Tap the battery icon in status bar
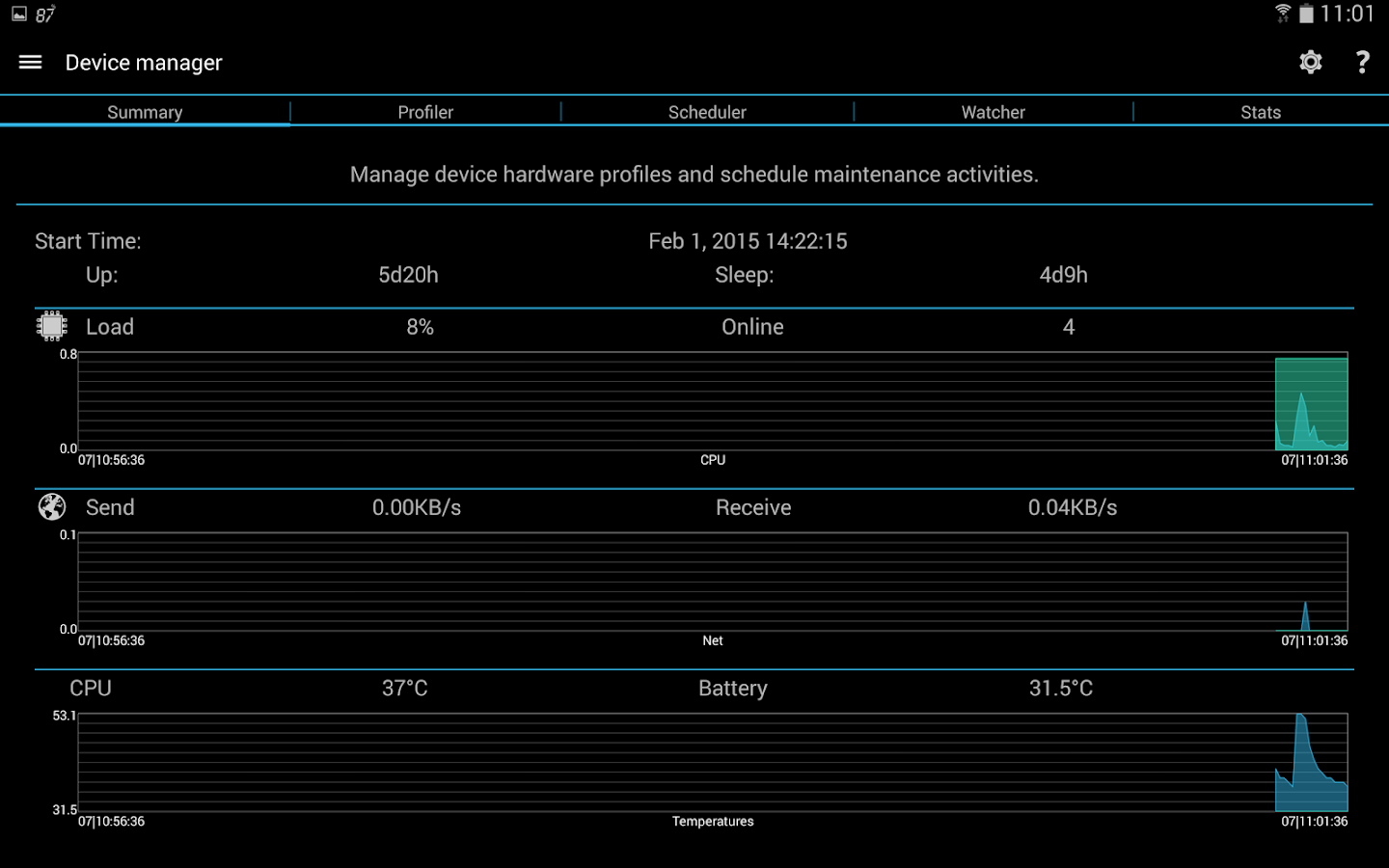The height and width of the screenshot is (868, 1389). (x=1306, y=14)
